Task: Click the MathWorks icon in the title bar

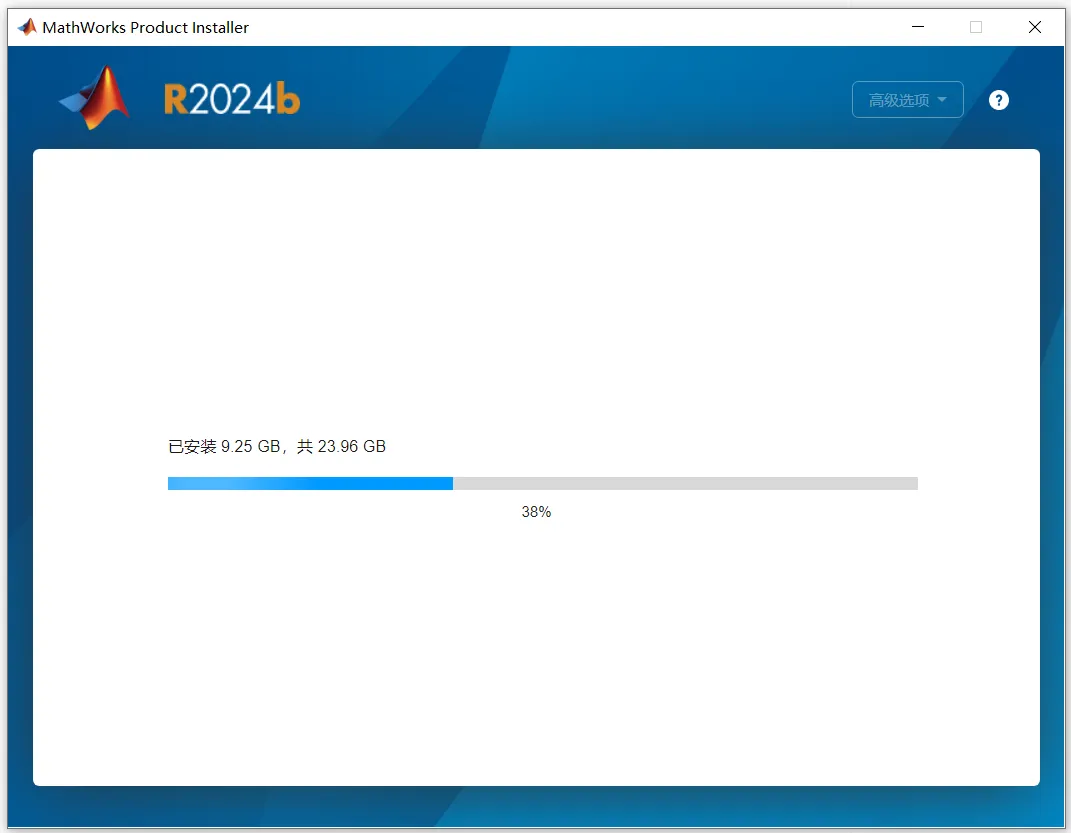Action: (x=27, y=27)
